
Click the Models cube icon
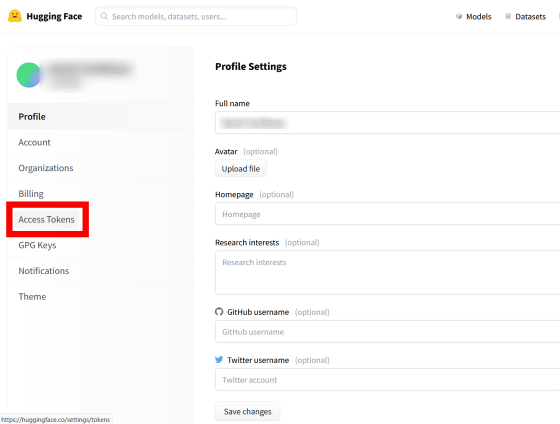(459, 16)
